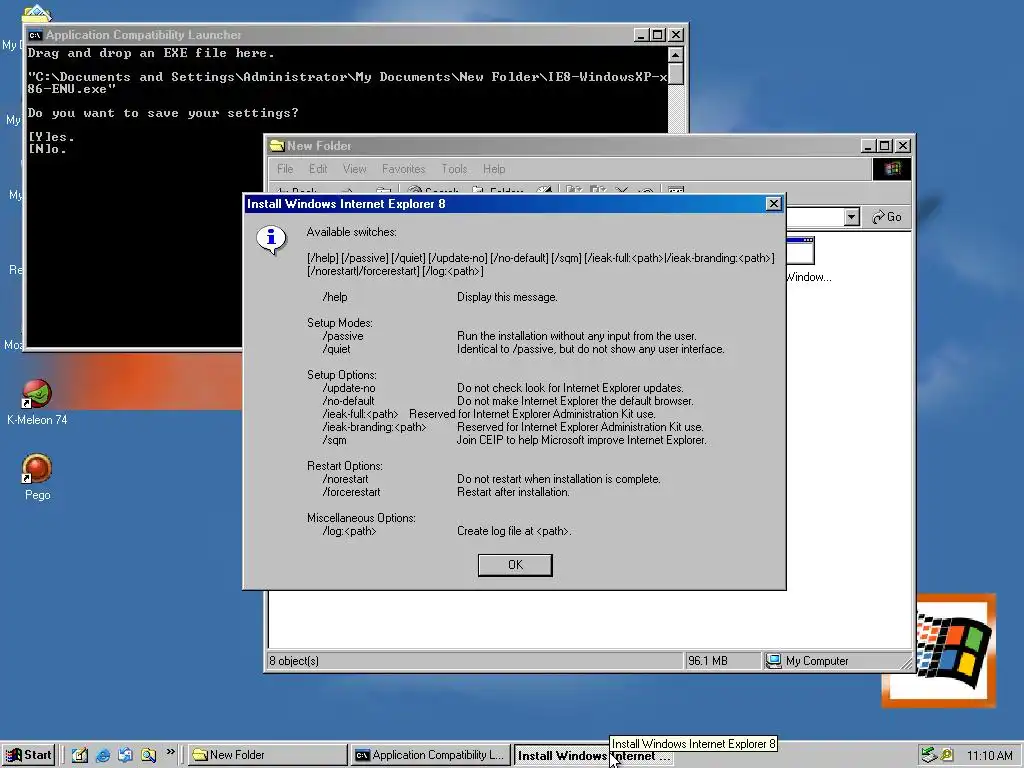Click the scrollbar thumb in the Compatibility Launcher console
The image size is (1024, 768).
coord(676,74)
